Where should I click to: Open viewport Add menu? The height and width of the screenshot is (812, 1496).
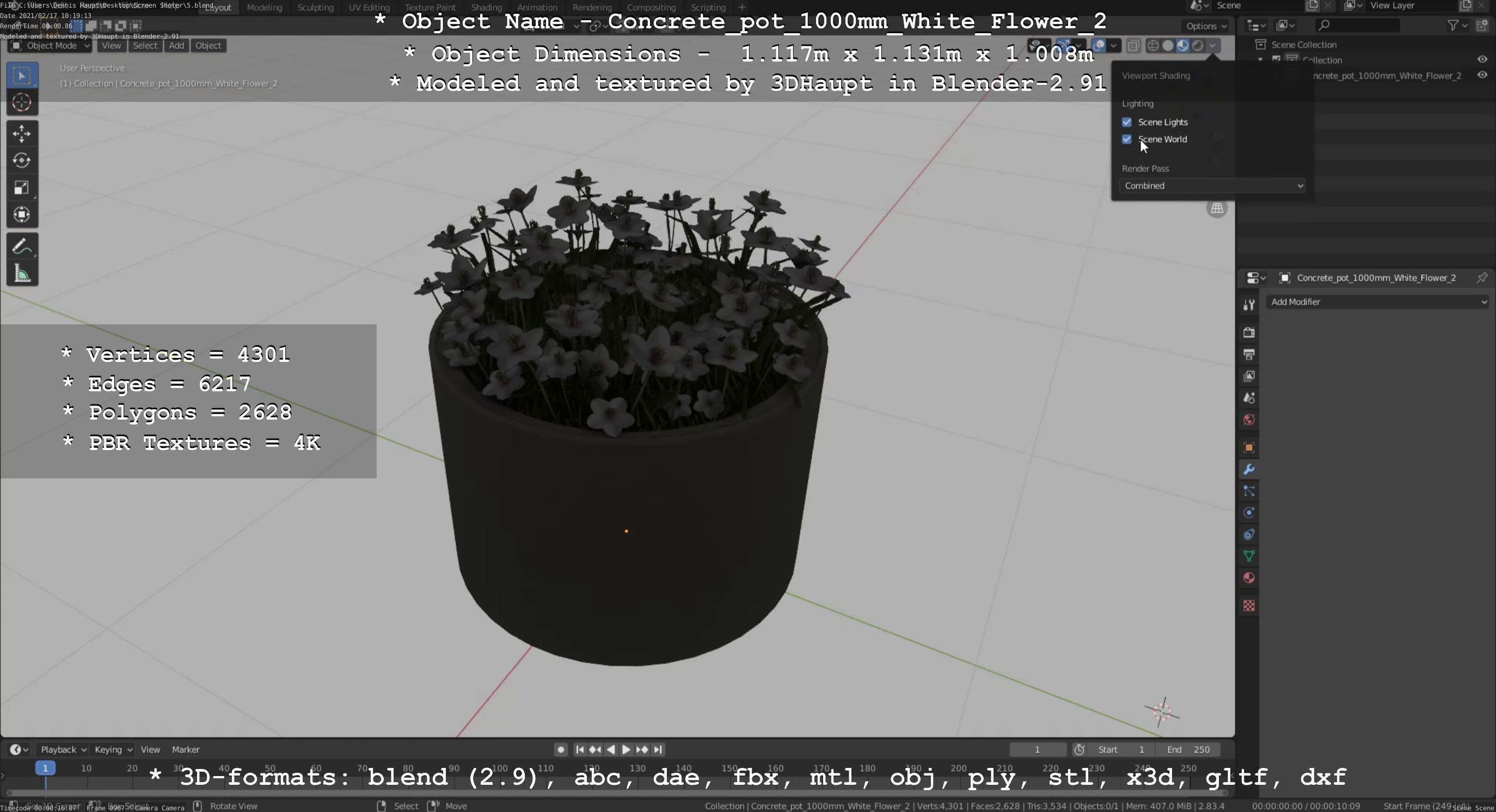(176, 46)
